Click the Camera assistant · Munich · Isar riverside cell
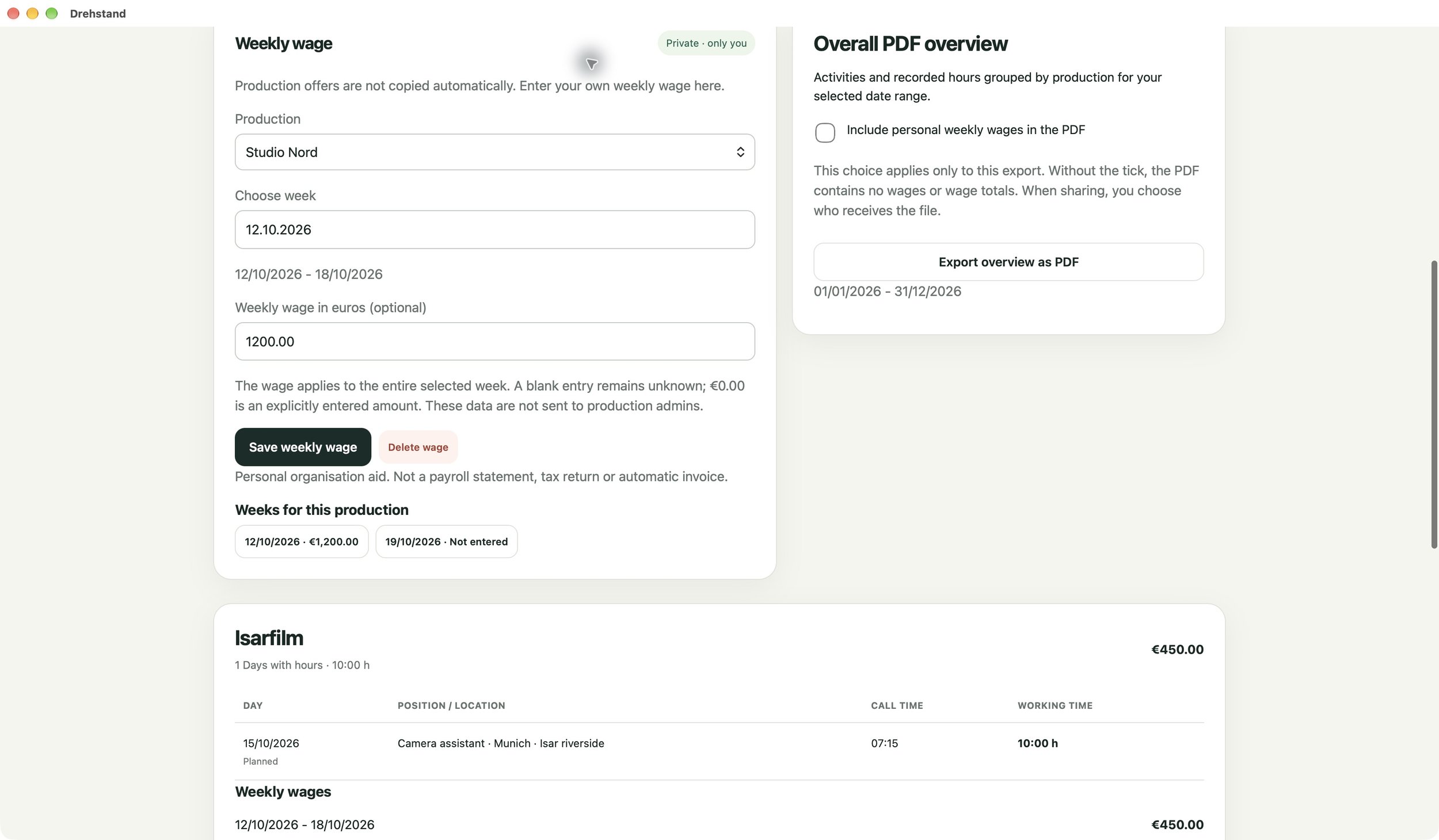 (x=501, y=743)
